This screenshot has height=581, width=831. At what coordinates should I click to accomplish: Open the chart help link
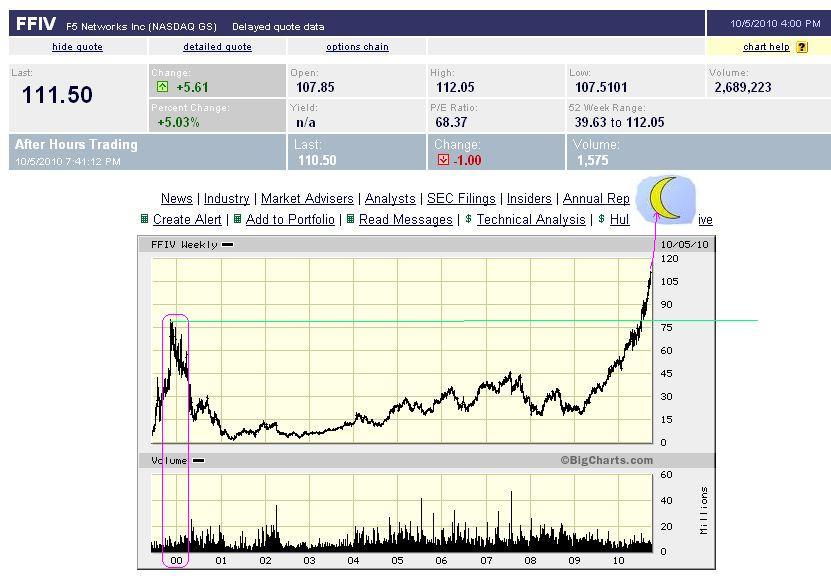pos(766,47)
